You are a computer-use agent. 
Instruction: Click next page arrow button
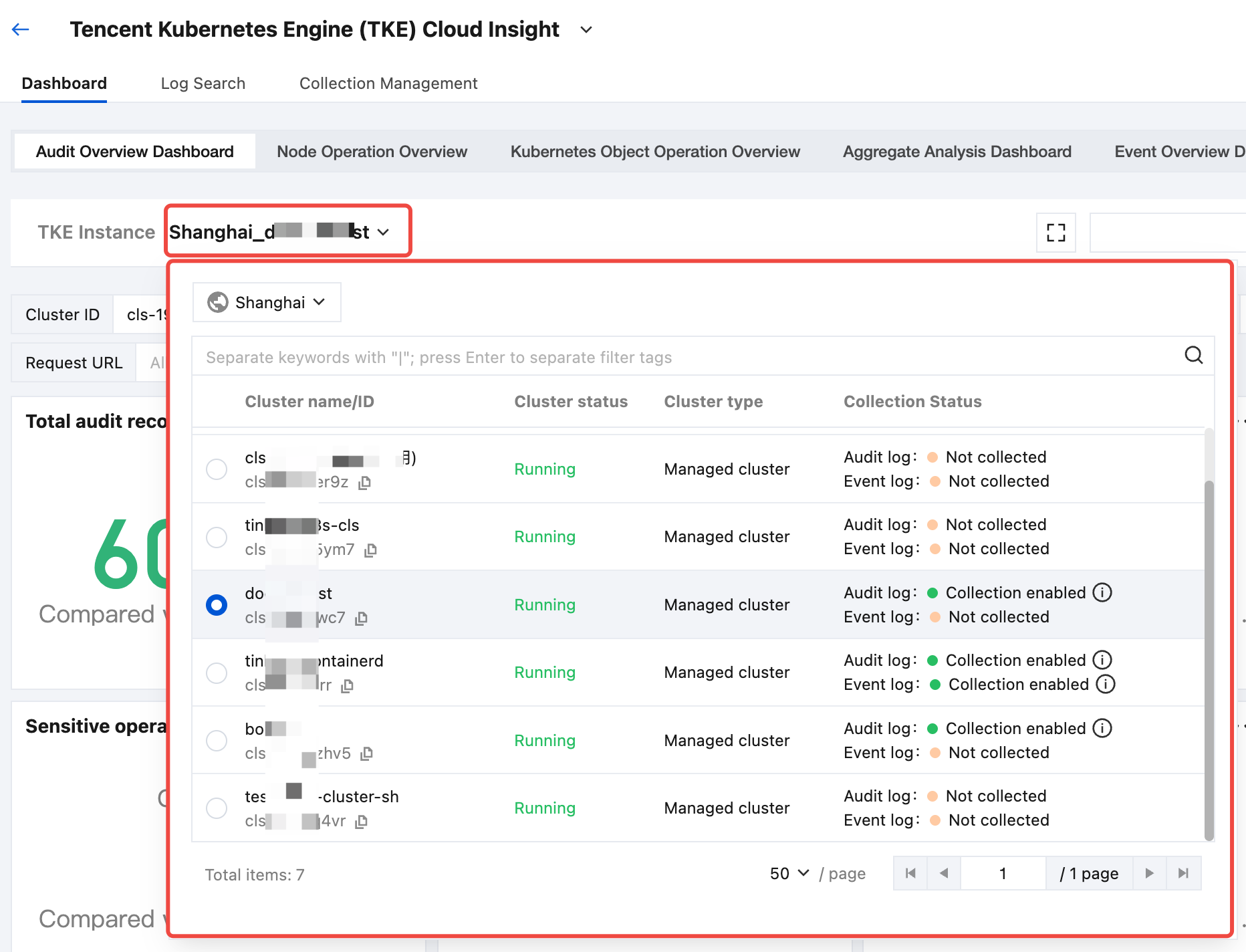(x=1149, y=873)
